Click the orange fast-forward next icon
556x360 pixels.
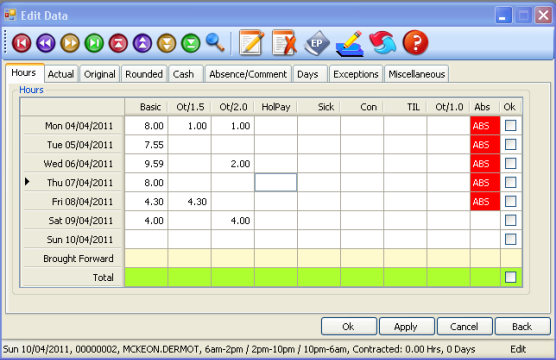70,43
